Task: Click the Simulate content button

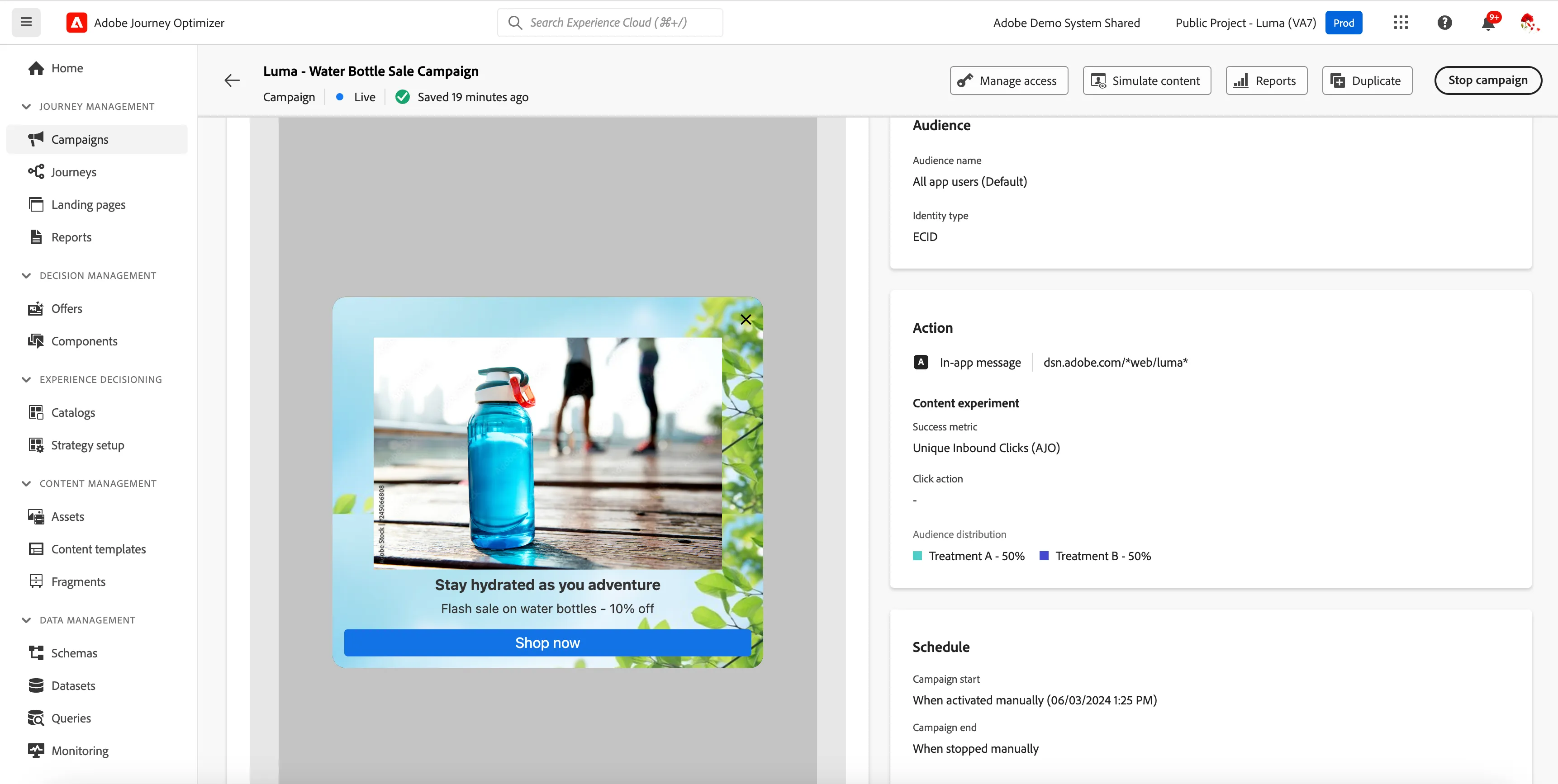Action: pos(1146,80)
